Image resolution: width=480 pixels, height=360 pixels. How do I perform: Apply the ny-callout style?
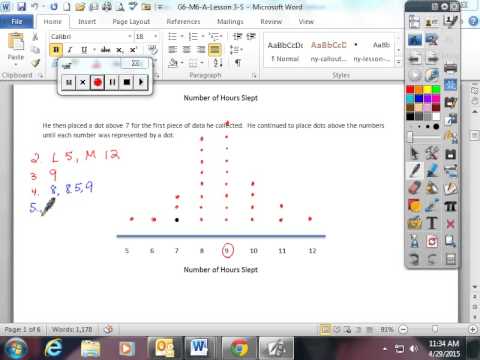[x=329, y=51]
